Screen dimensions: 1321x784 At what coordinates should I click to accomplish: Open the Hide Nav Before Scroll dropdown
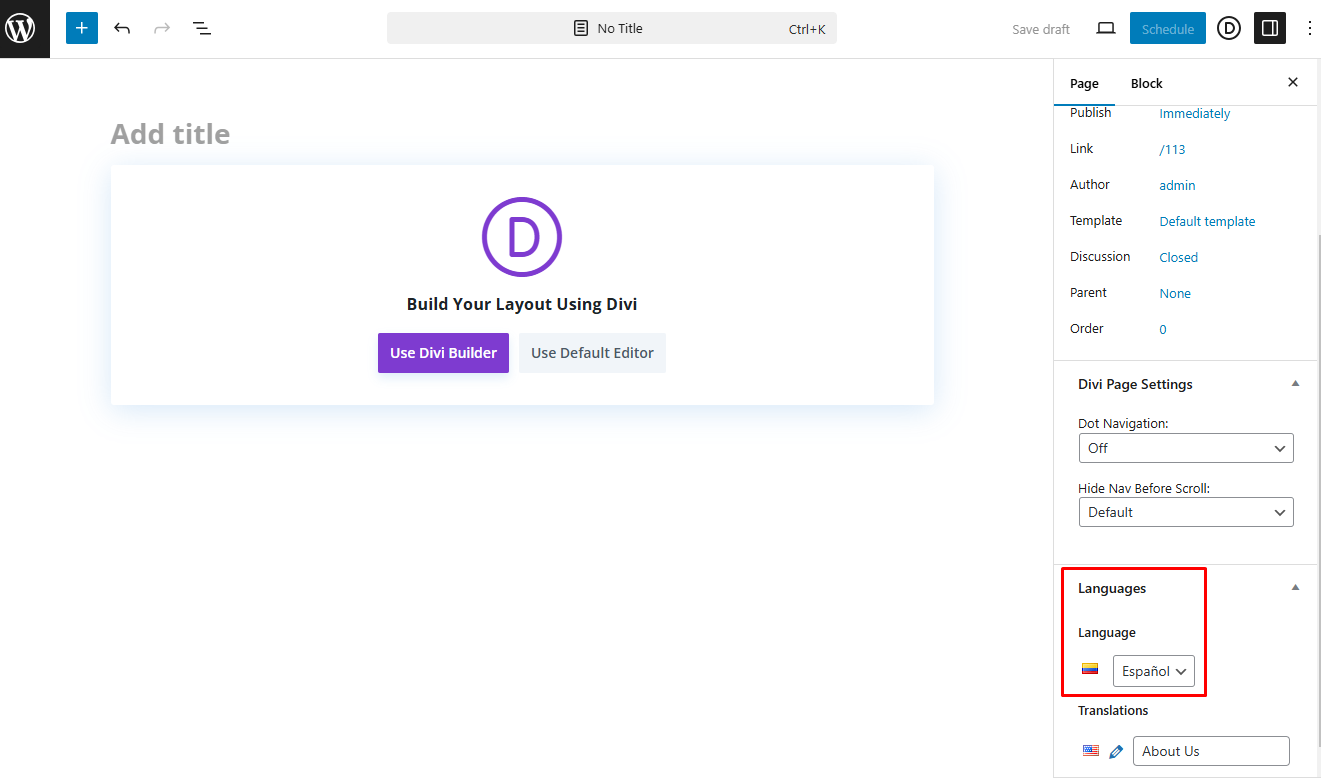coord(1186,512)
